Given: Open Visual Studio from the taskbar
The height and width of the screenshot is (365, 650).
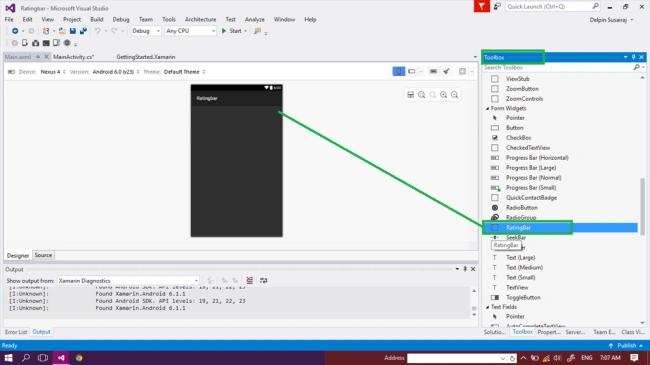Looking at the screenshot, I should (61, 358).
